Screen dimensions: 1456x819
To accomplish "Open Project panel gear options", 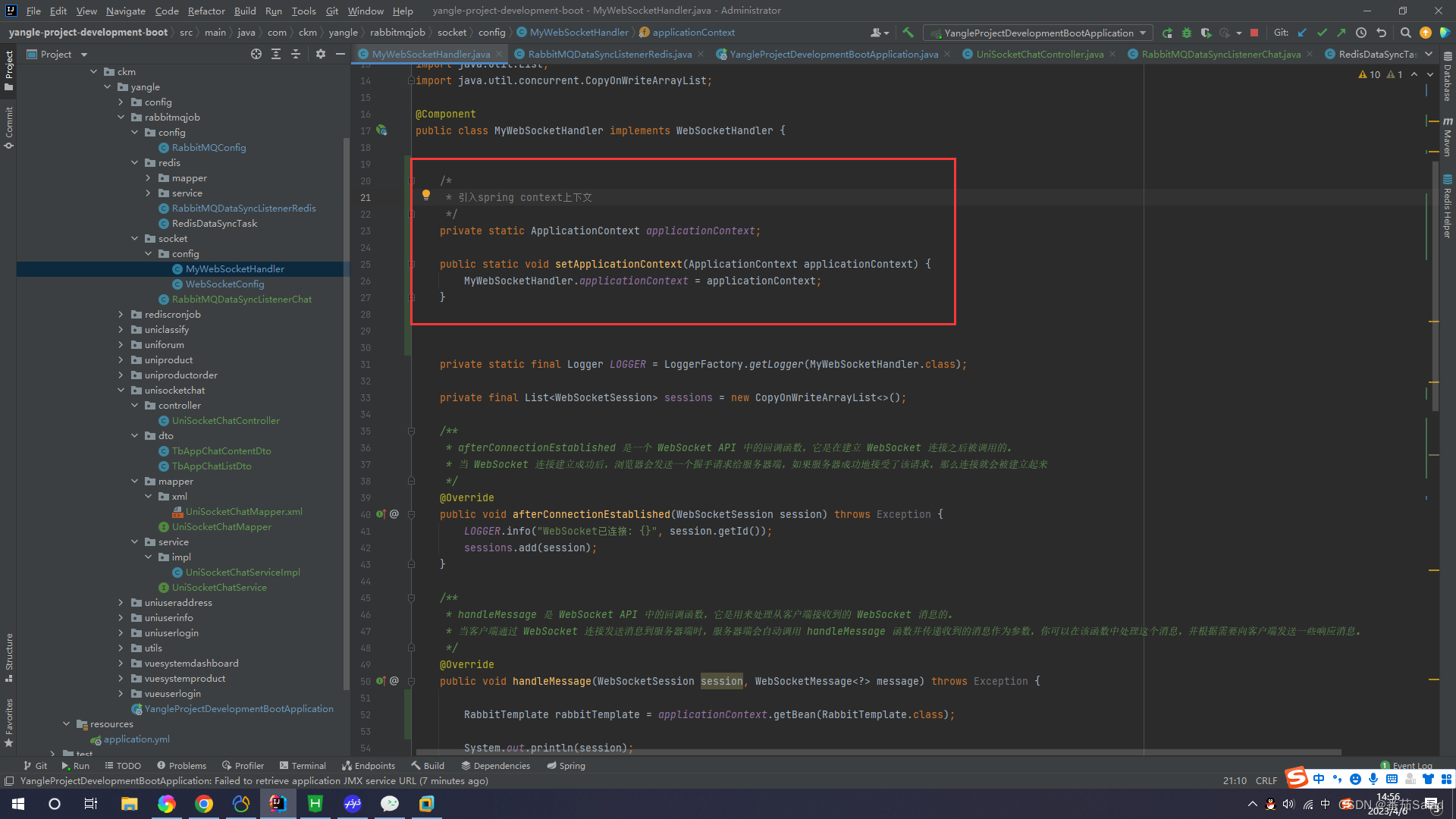I will click(x=320, y=54).
